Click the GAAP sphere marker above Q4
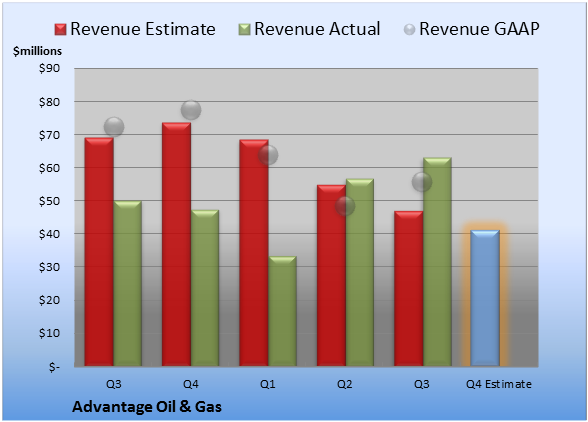This screenshot has width=588, height=422. click(x=191, y=110)
